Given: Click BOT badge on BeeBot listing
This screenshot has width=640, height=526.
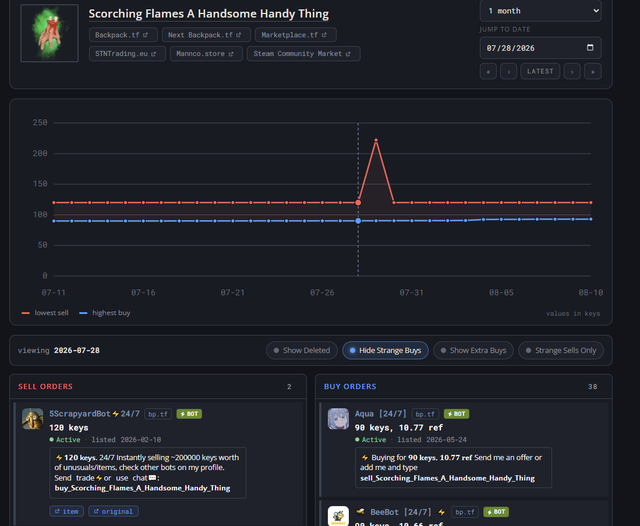Looking at the screenshot, I should tap(496, 512).
